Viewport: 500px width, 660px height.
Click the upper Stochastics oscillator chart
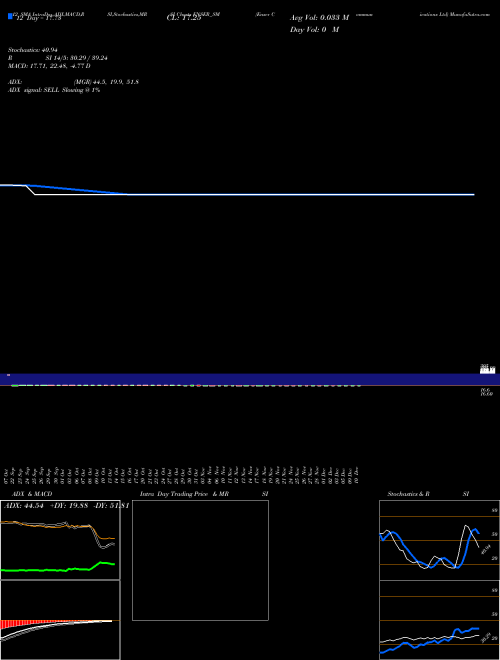[439, 540]
